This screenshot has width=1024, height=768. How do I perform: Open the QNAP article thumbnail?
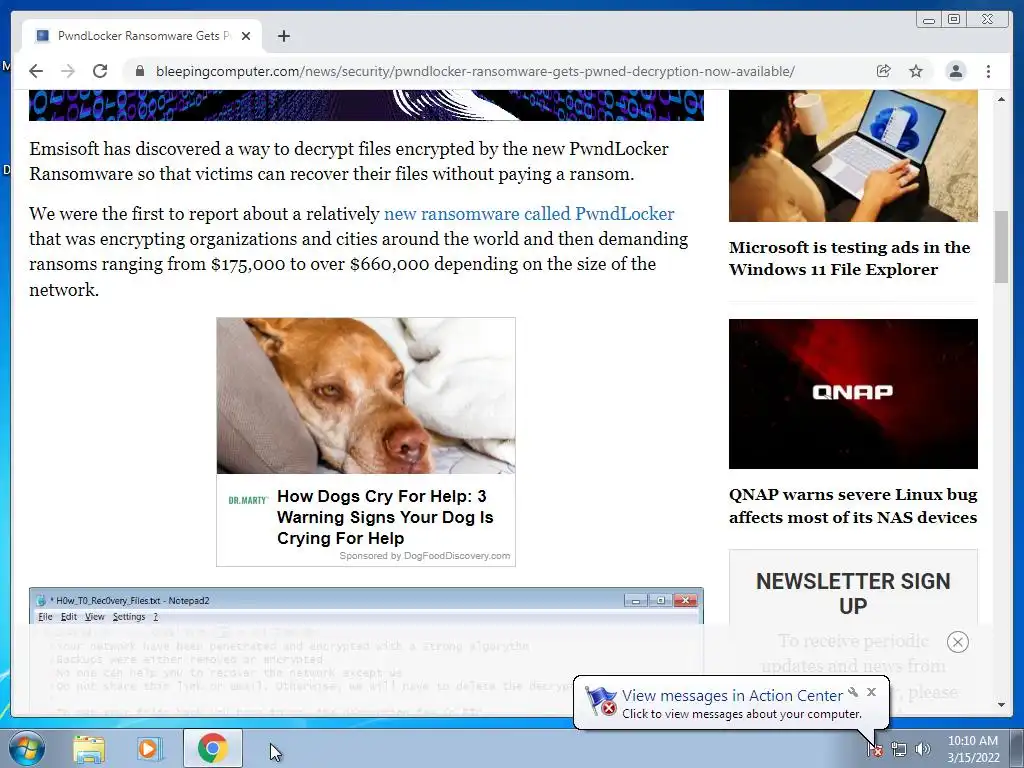coord(853,394)
